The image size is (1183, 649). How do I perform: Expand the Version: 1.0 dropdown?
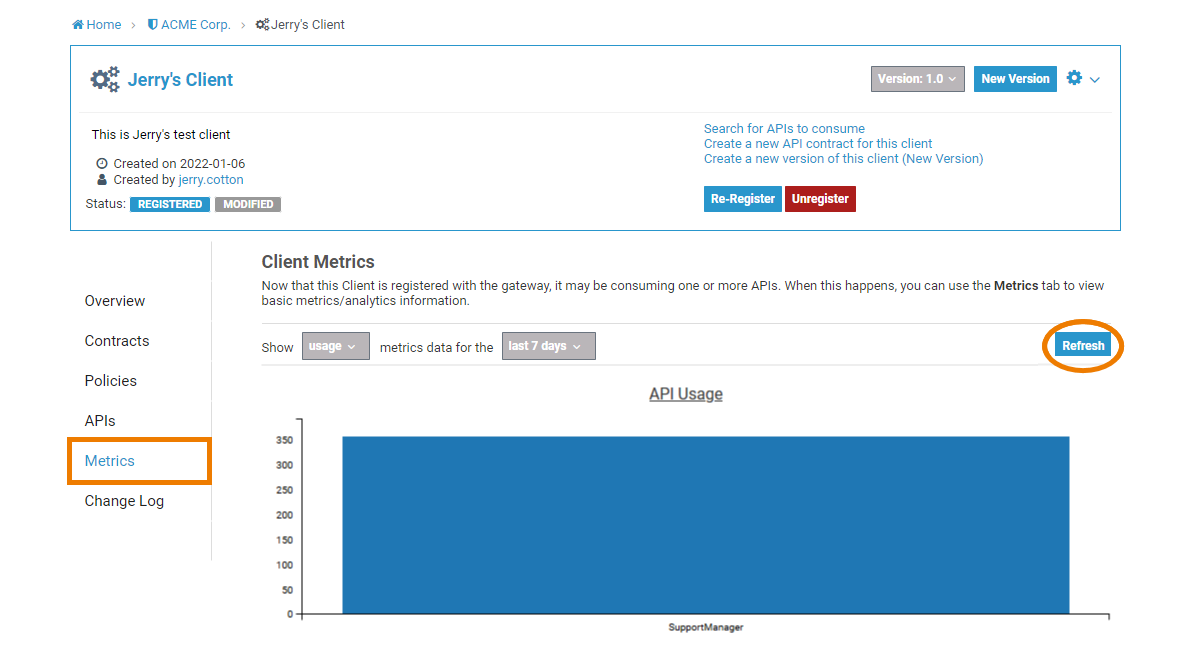click(917, 79)
